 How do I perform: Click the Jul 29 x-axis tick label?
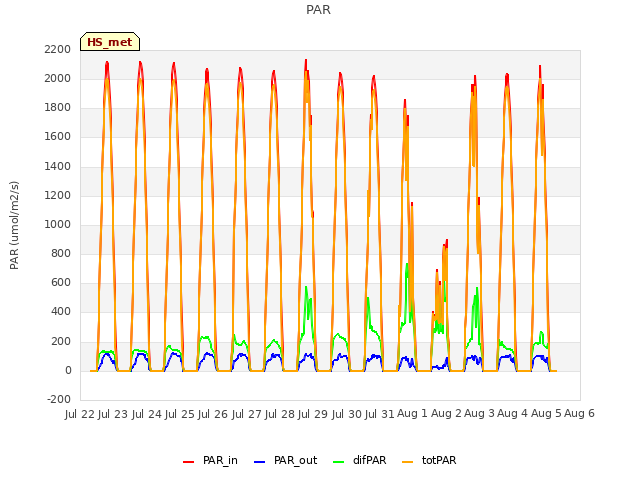pyautogui.click(x=313, y=414)
